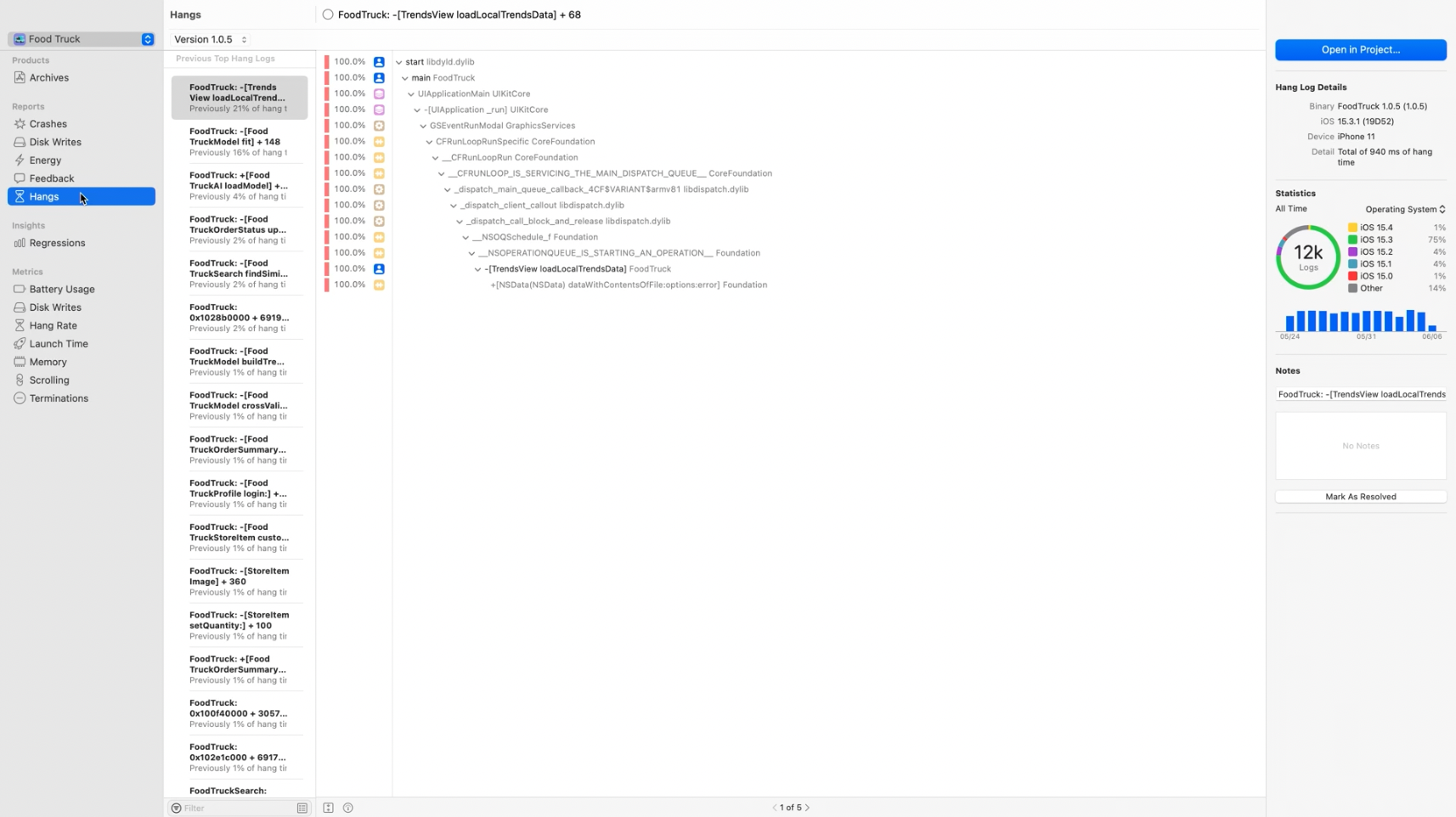This screenshot has height=817, width=1456.
Task: Open Archives in the Products section
Action: [82, 77]
